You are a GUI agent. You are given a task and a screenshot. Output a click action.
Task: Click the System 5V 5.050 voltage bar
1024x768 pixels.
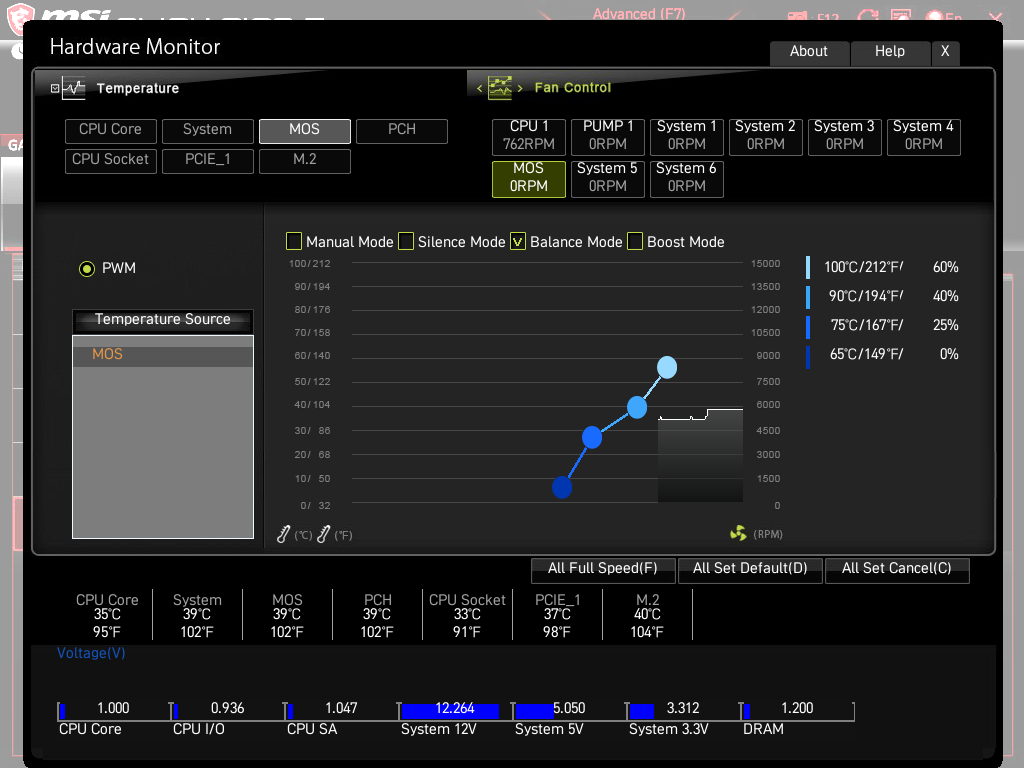[x=569, y=710]
